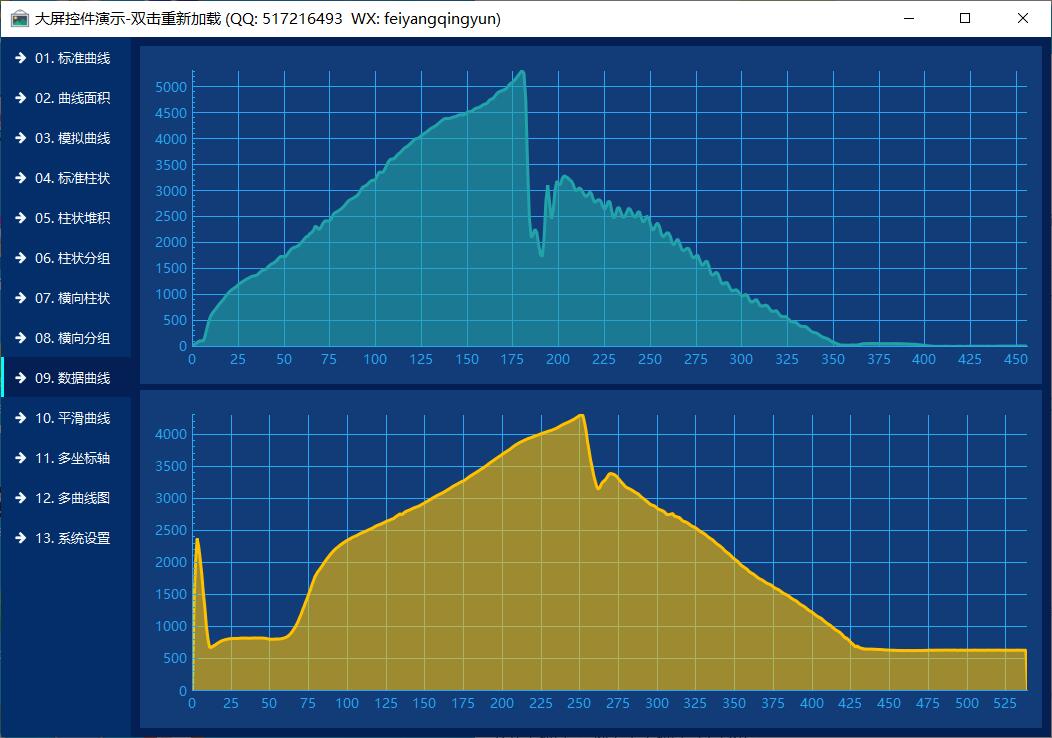Select the active 09. 数据曲线 item
The width and height of the screenshot is (1052, 738).
click(72, 378)
